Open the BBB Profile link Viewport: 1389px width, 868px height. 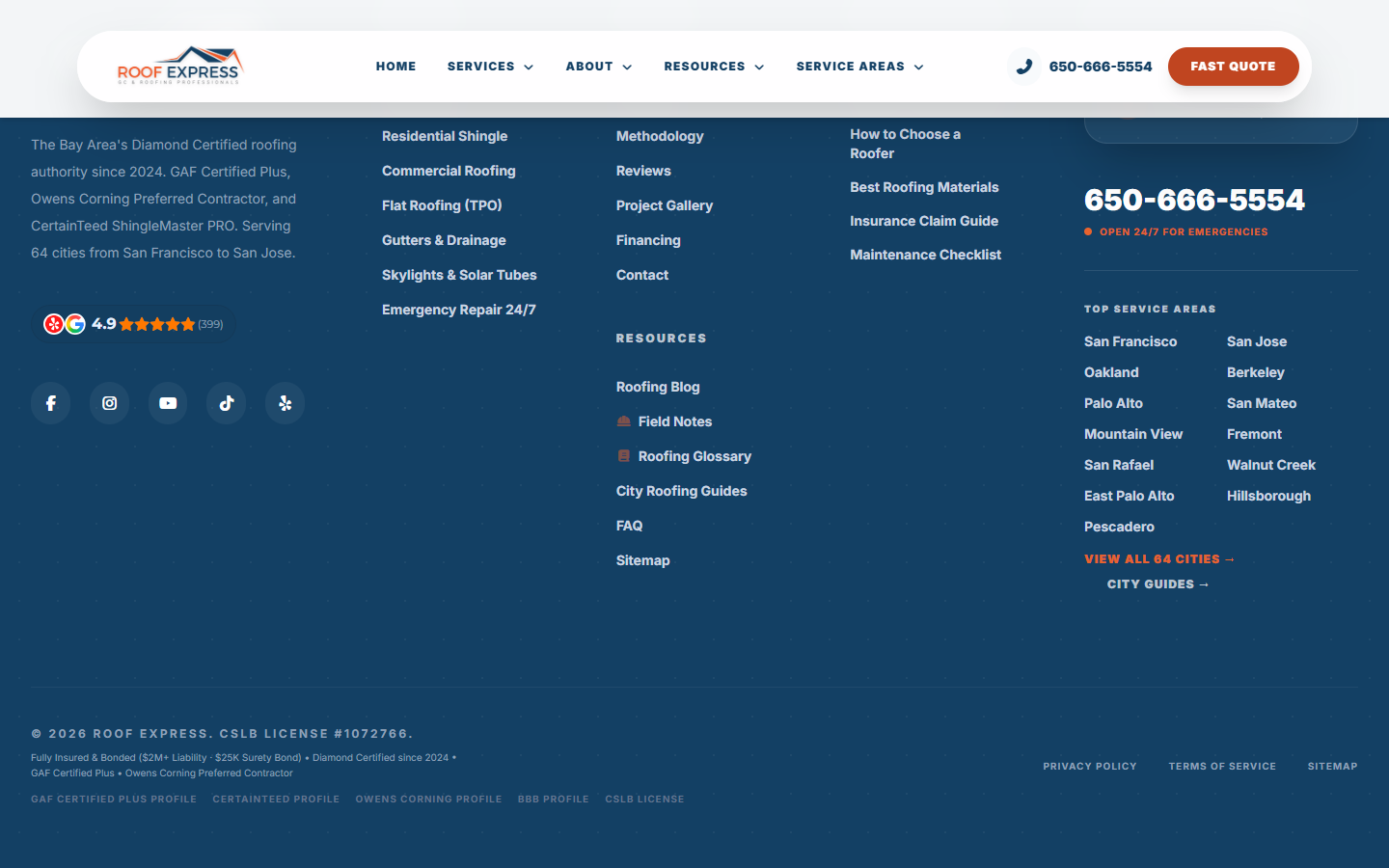(x=554, y=800)
